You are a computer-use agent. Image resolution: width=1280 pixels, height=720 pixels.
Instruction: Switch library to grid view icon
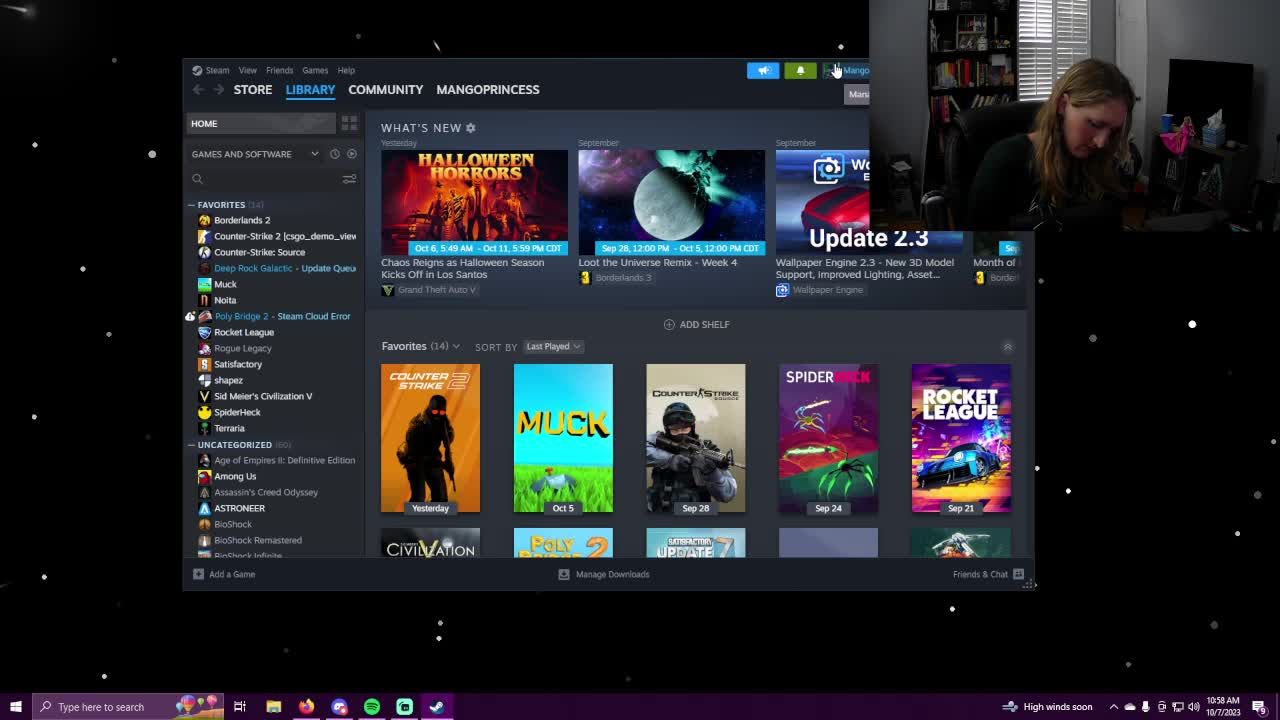349,123
